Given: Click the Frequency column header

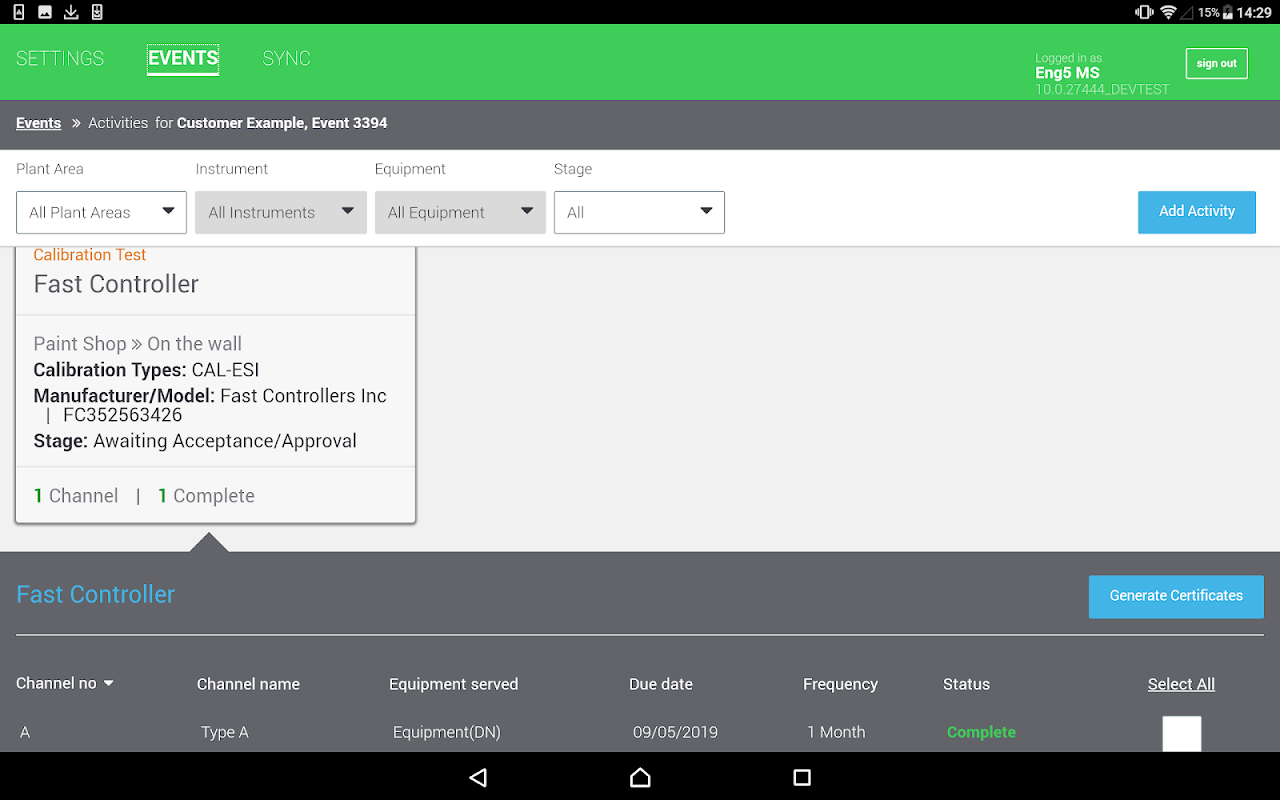Looking at the screenshot, I should click(x=840, y=684).
